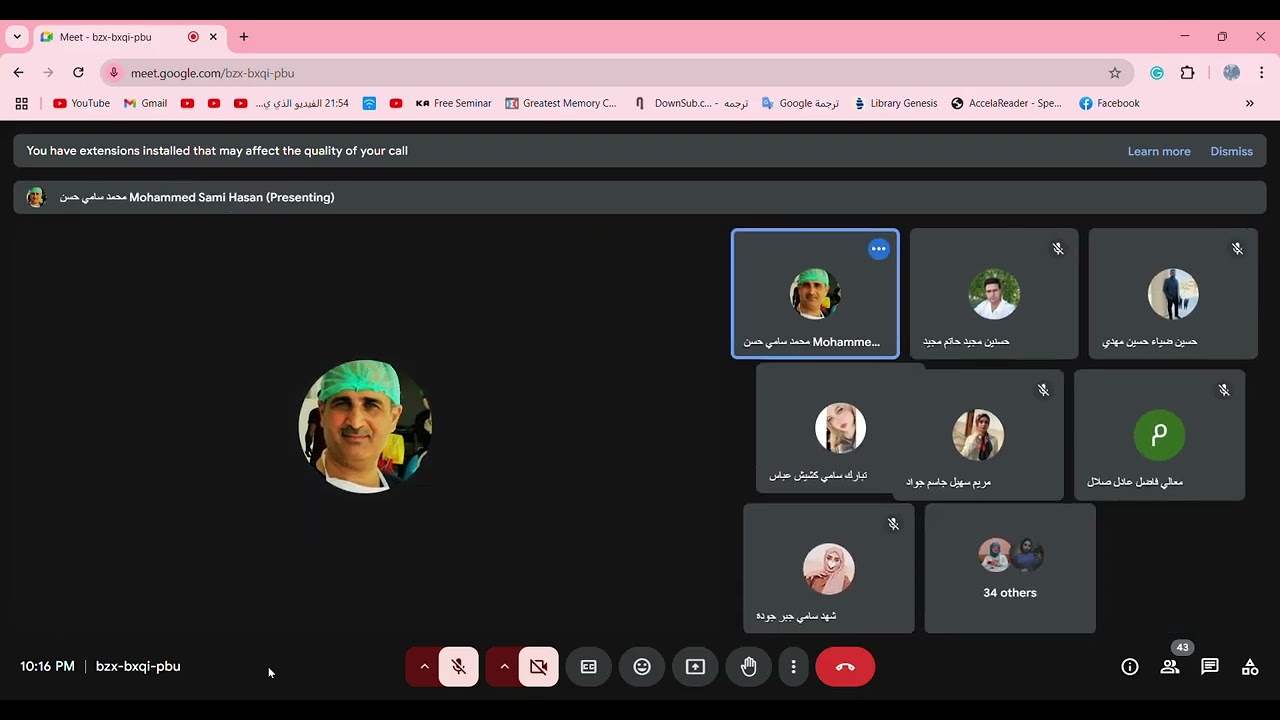Screen dimensions: 1280x720
Task: Click the microphone-in-use indicator in address bar
Action: click(114, 73)
